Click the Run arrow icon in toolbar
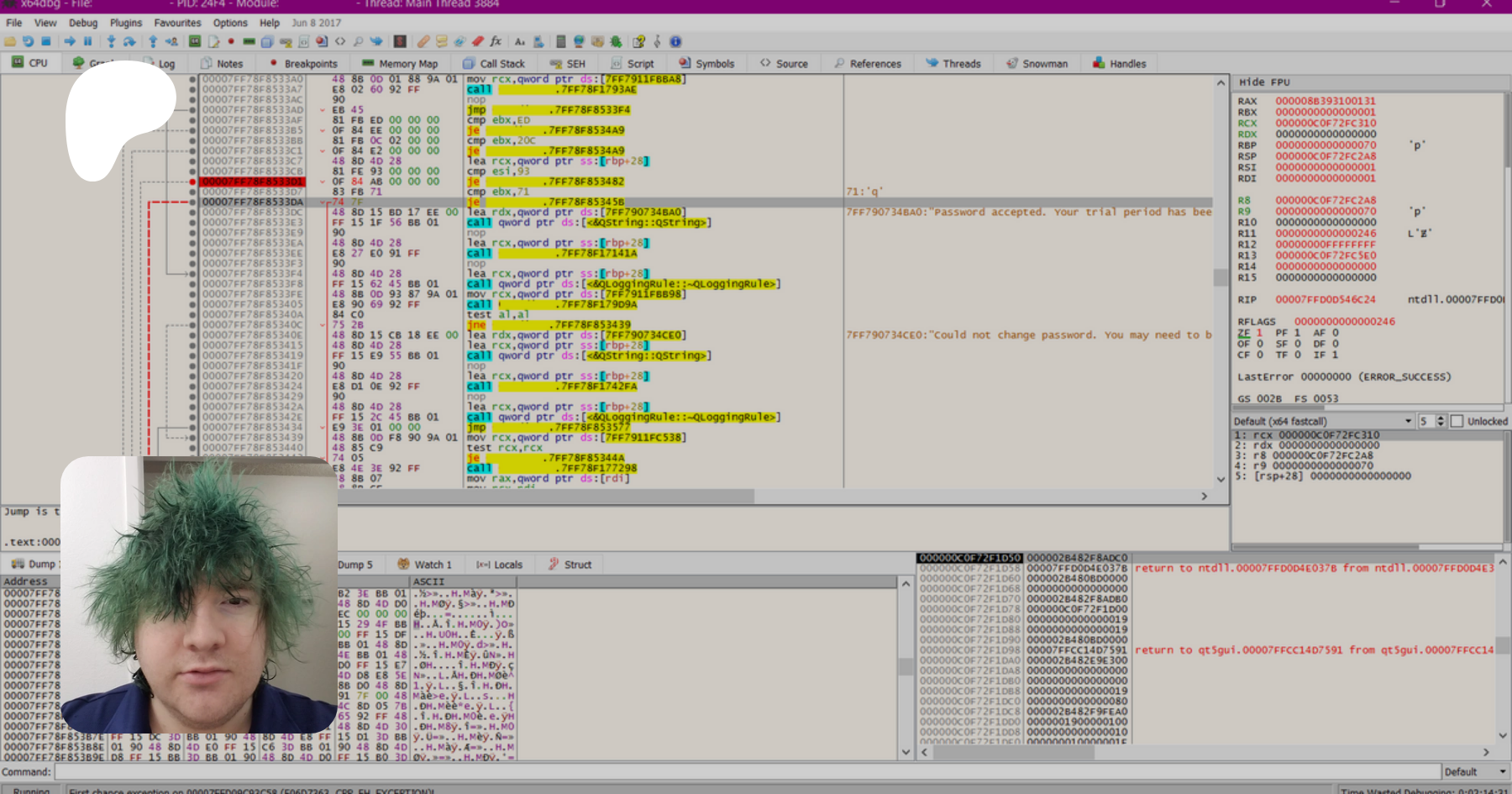The image size is (1512, 794). [x=70, y=41]
